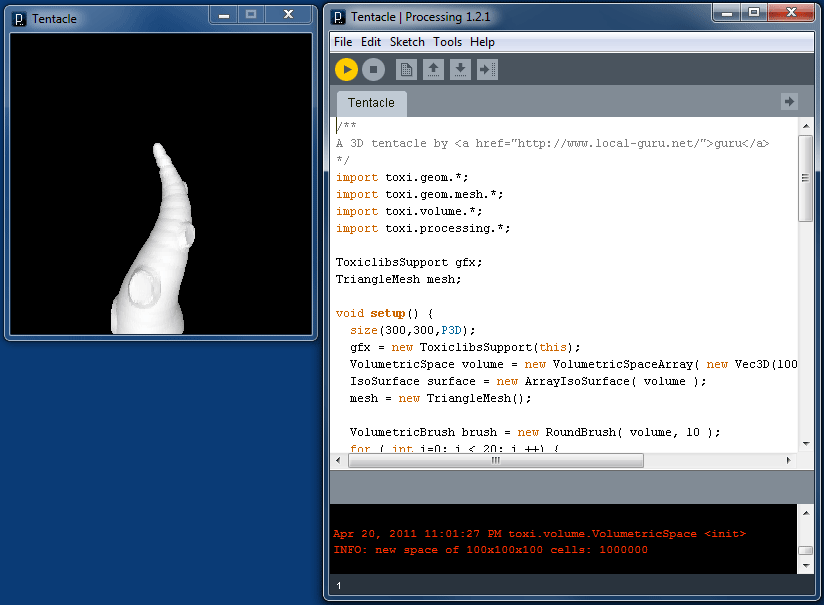Export the sketch with the right-arrow icon
The height and width of the screenshot is (605, 824).
[487, 69]
